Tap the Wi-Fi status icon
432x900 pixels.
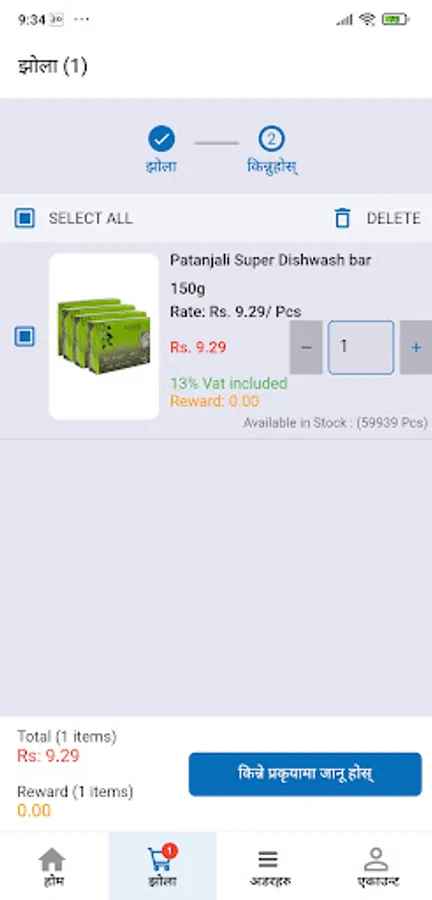pyautogui.click(x=367, y=20)
